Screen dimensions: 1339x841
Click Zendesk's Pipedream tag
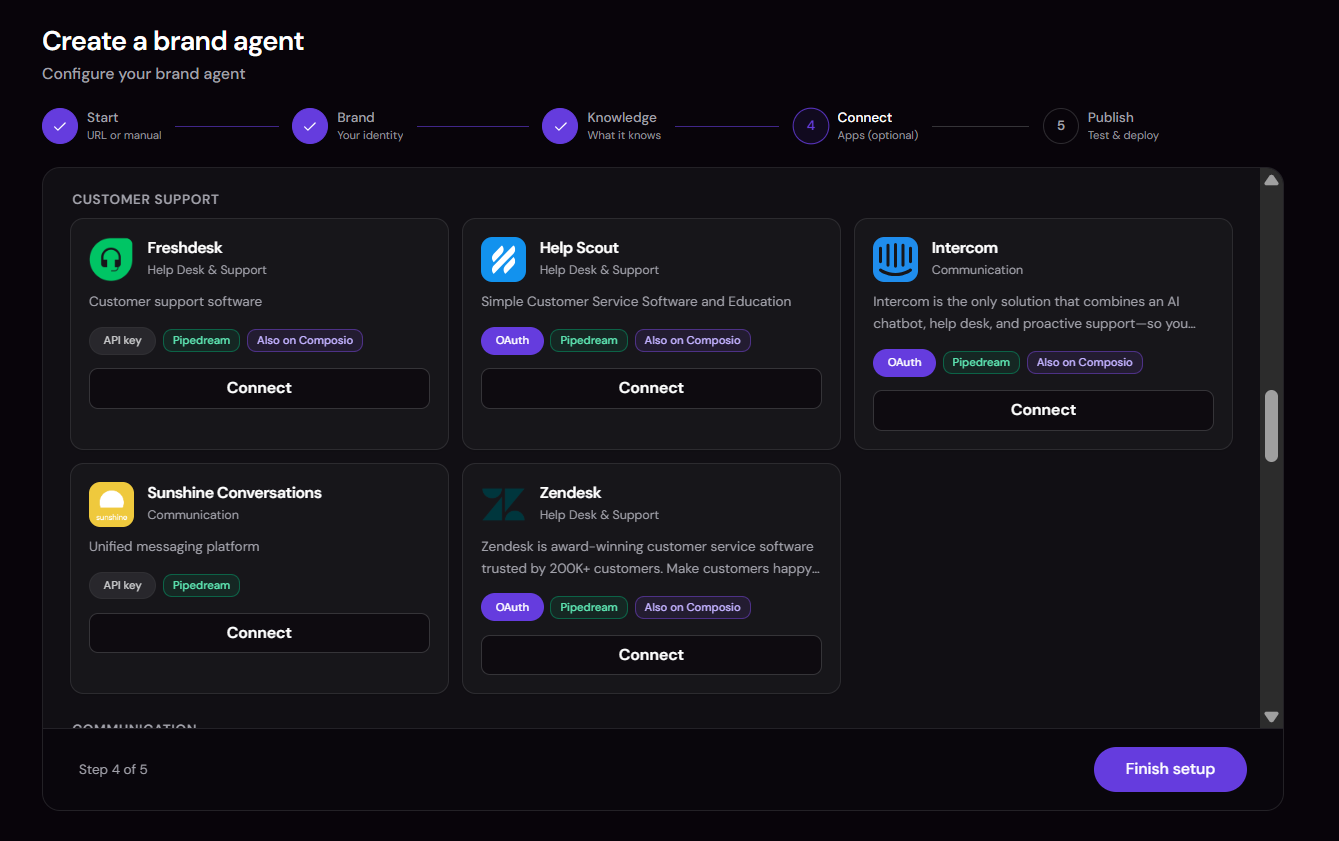click(589, 607)
